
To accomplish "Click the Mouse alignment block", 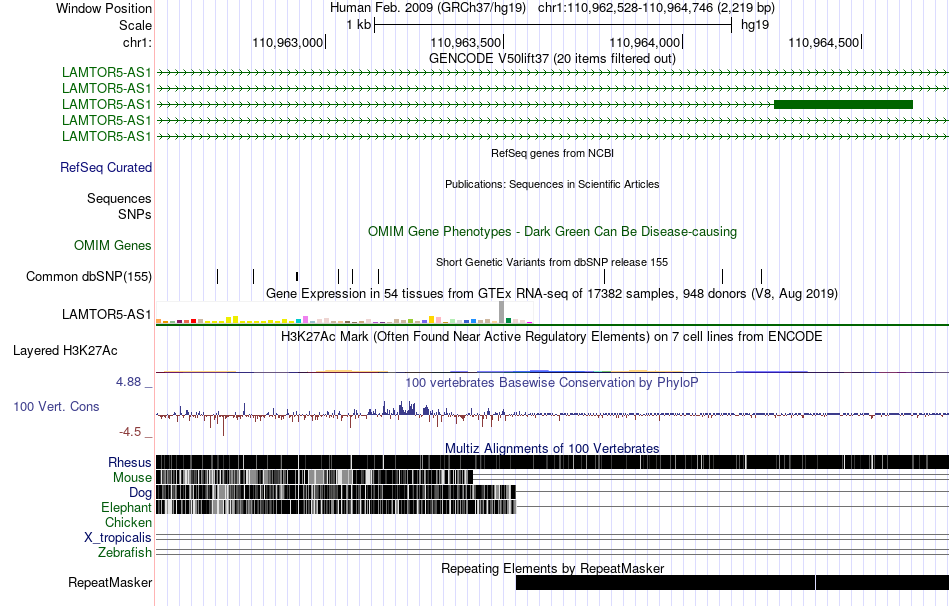I will (x=314, y=477).
